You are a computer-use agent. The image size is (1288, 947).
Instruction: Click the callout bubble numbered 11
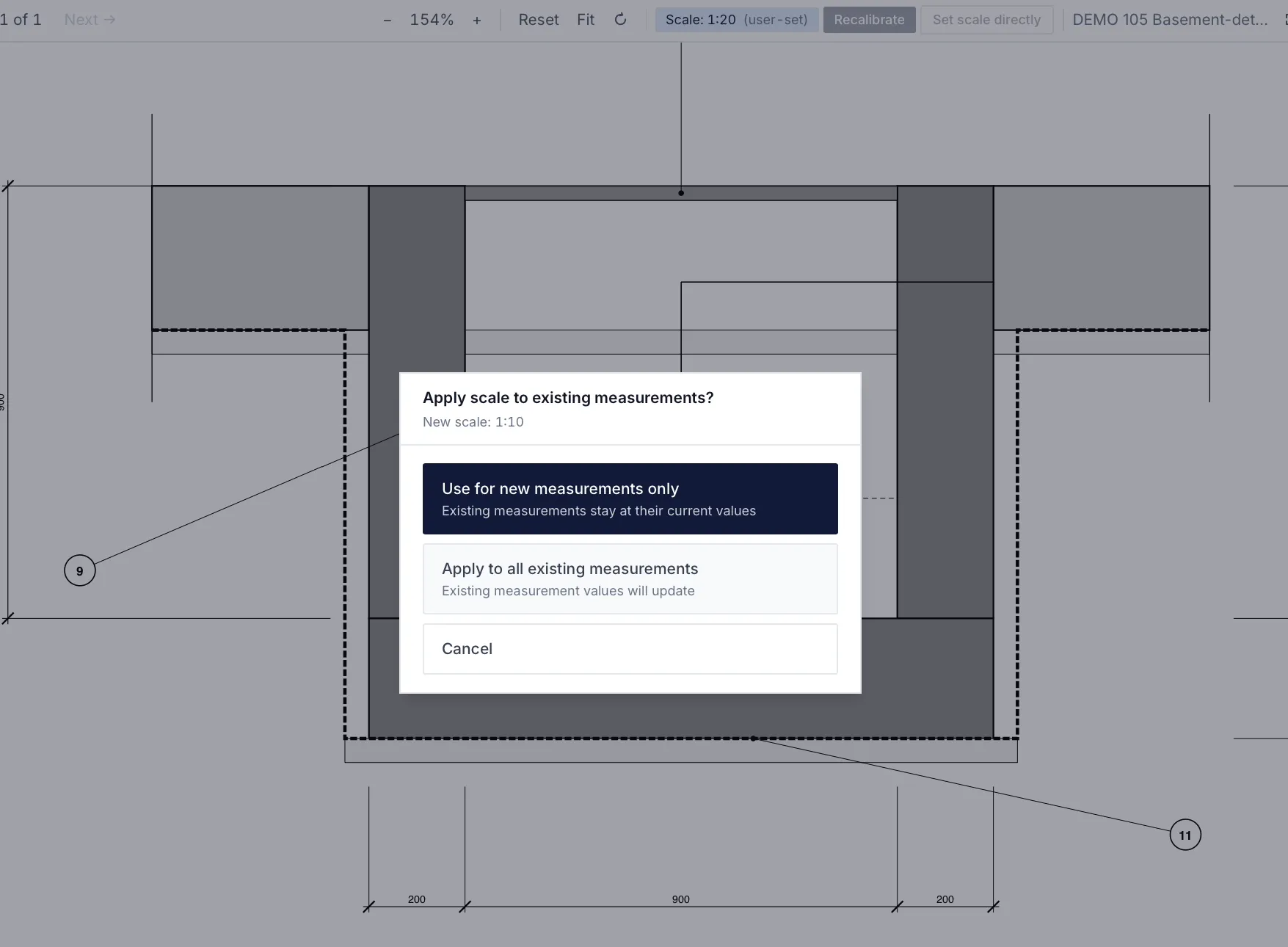click(1185, 835)
